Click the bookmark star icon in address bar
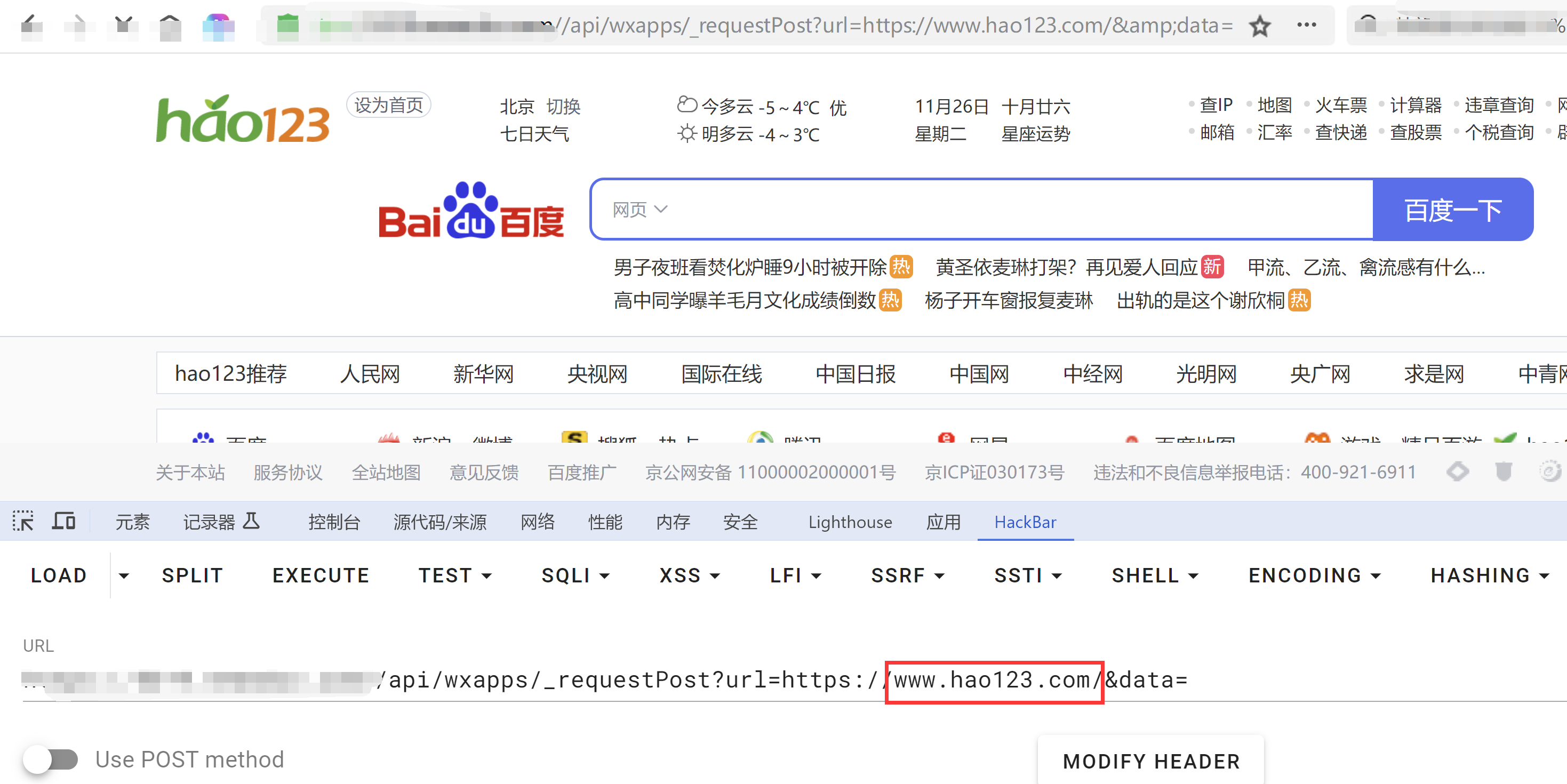Viewport: 1567px width, 784px height. [x=1259, y=26]
